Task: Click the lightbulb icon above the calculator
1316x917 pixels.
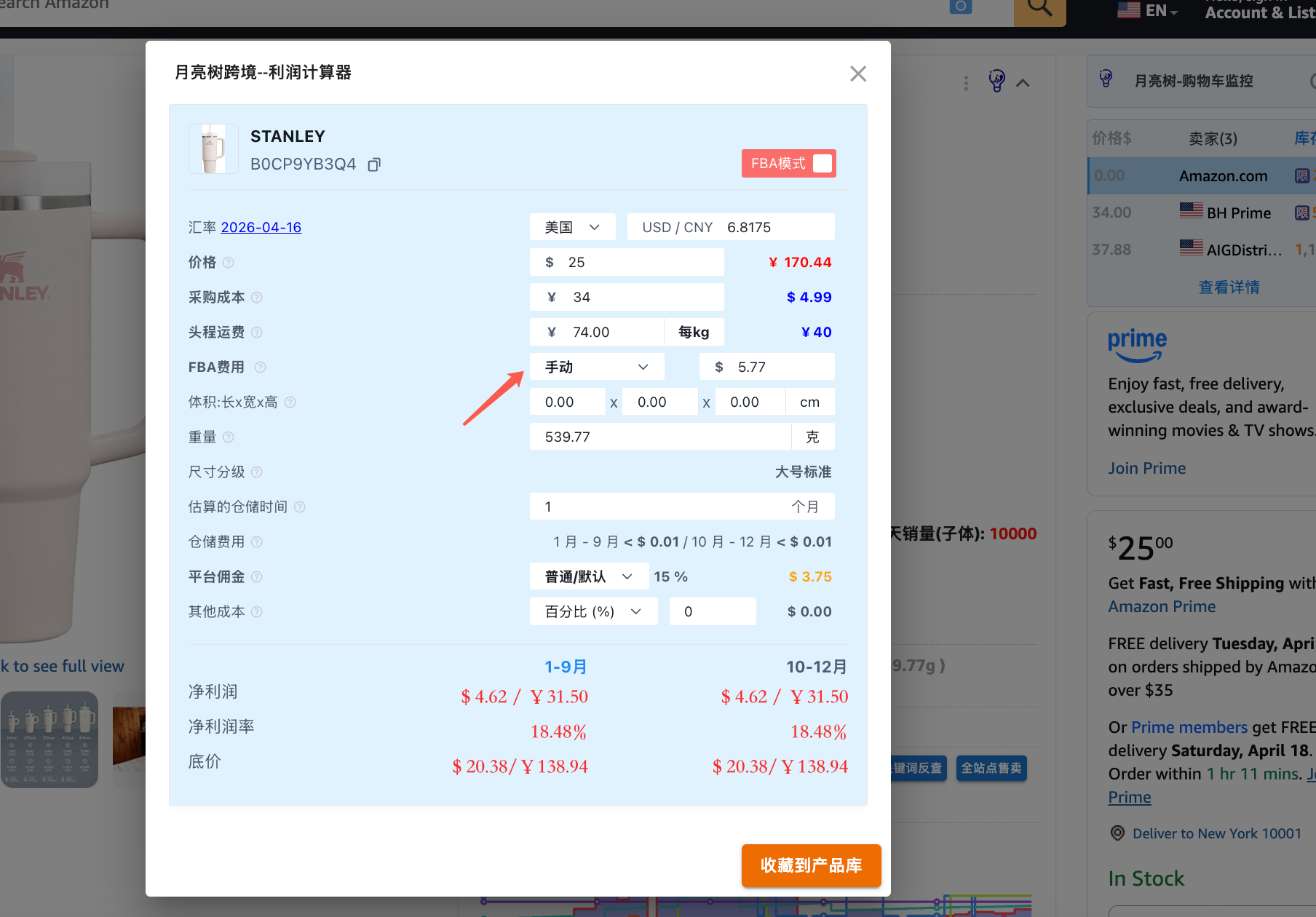Action: [x=996, y=81]
